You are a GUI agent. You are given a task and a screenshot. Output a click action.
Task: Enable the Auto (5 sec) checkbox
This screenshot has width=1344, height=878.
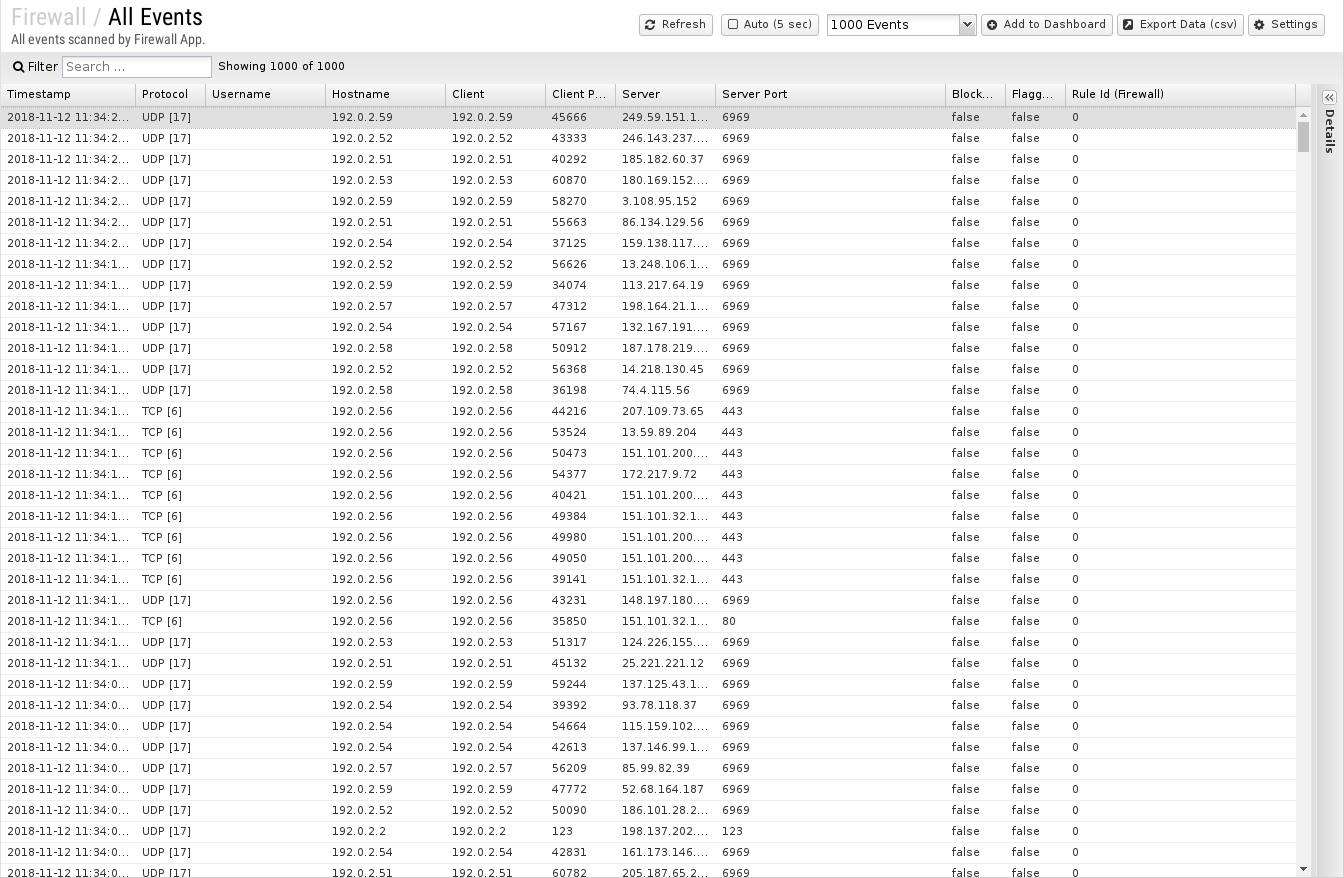[733, 25]
